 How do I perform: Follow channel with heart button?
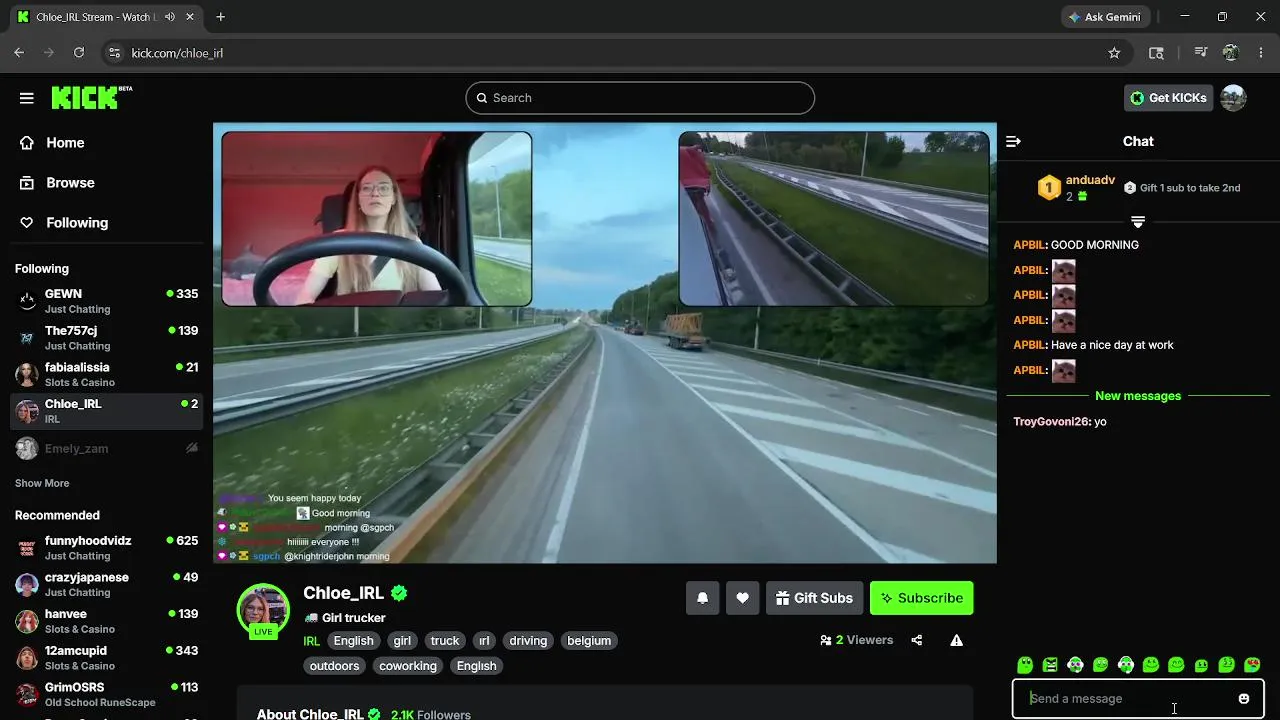tap(742, 598)
